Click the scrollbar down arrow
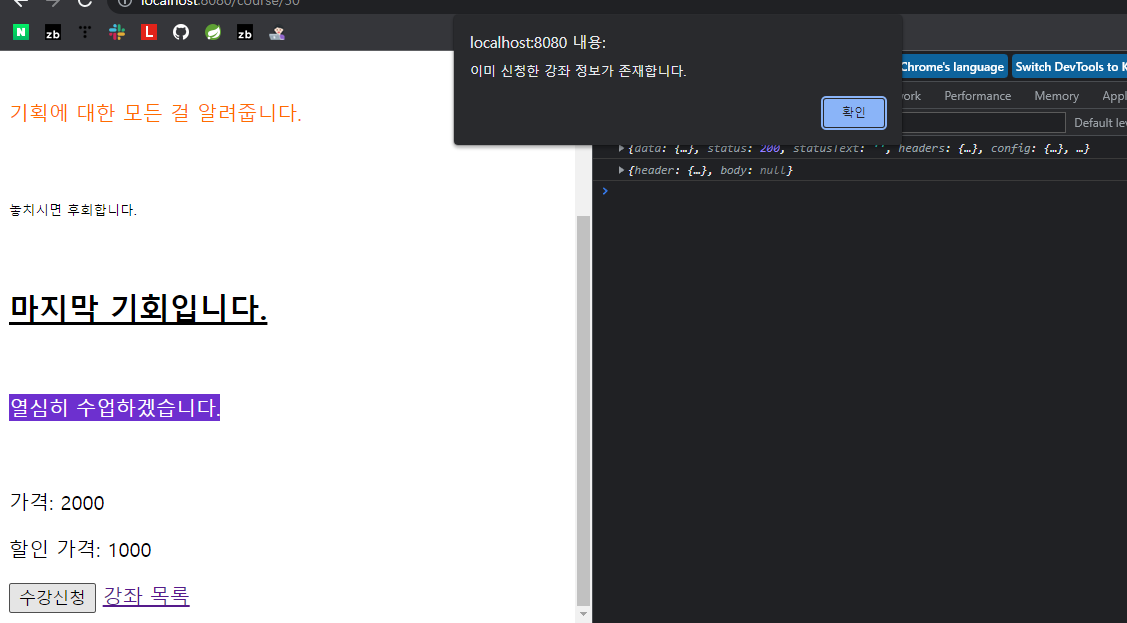 [584, 615]
